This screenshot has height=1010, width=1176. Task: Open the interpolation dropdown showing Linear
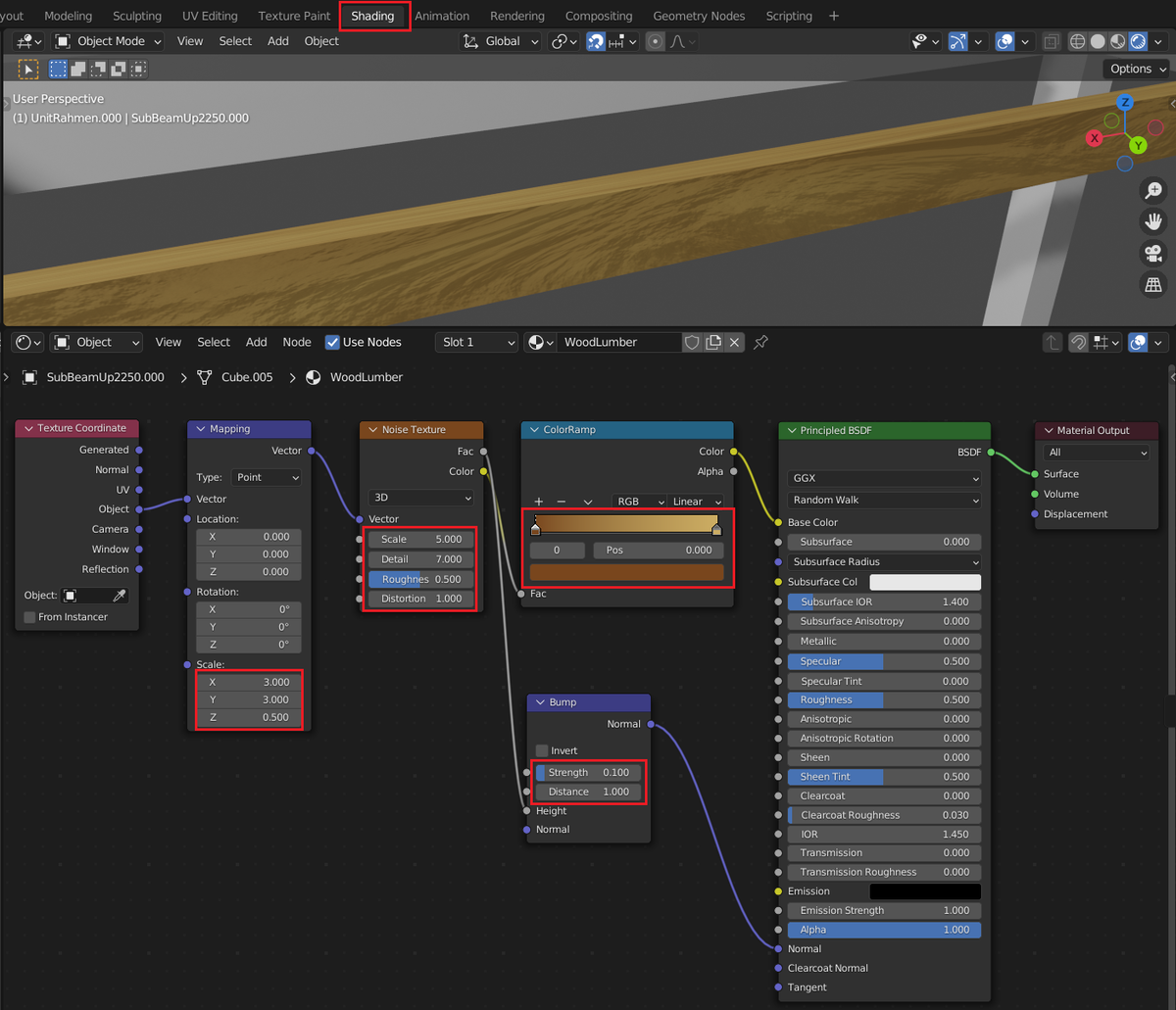point(696,501)
